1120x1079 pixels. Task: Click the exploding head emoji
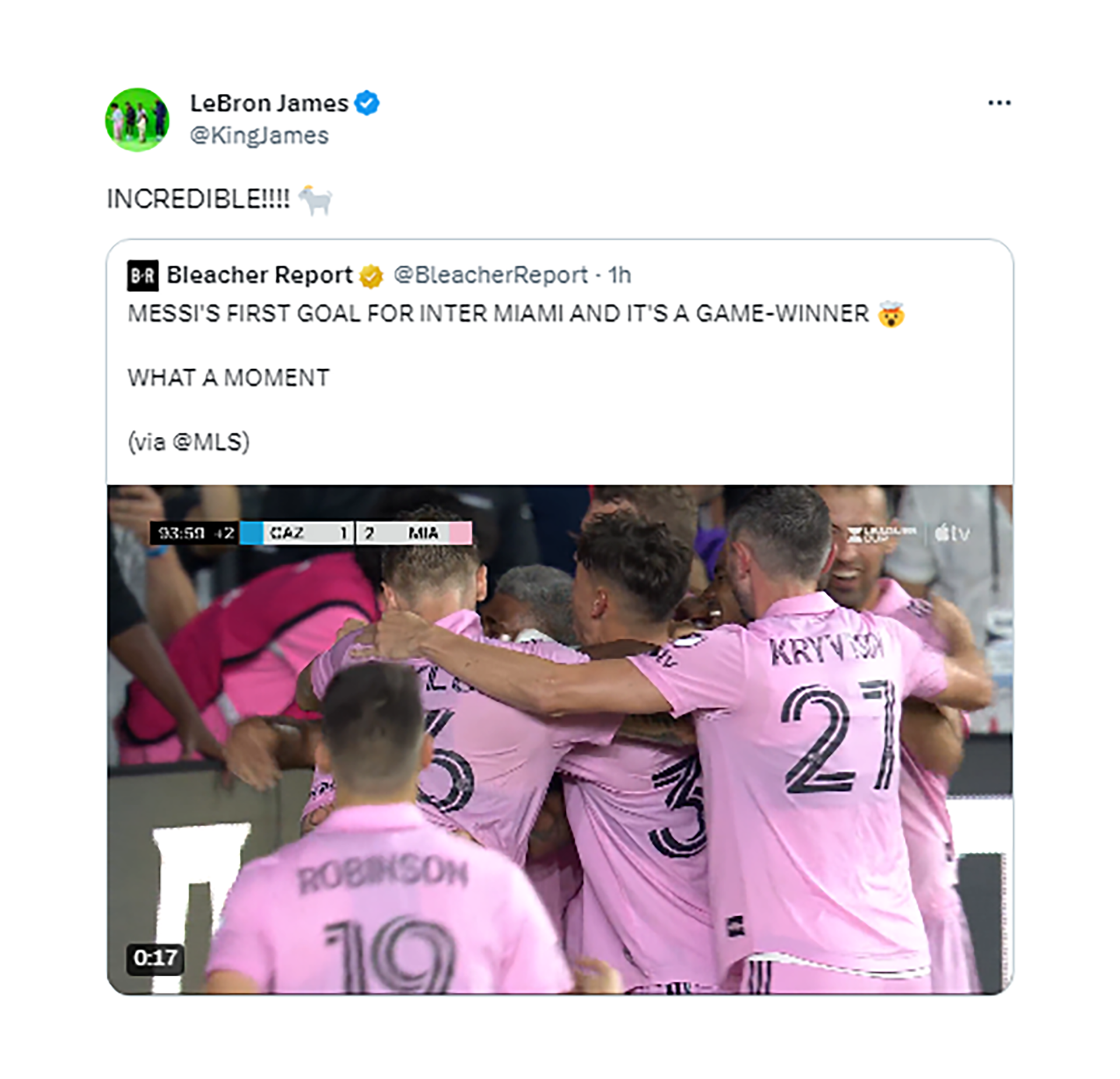pyautogui.click(x=891, y=314)
